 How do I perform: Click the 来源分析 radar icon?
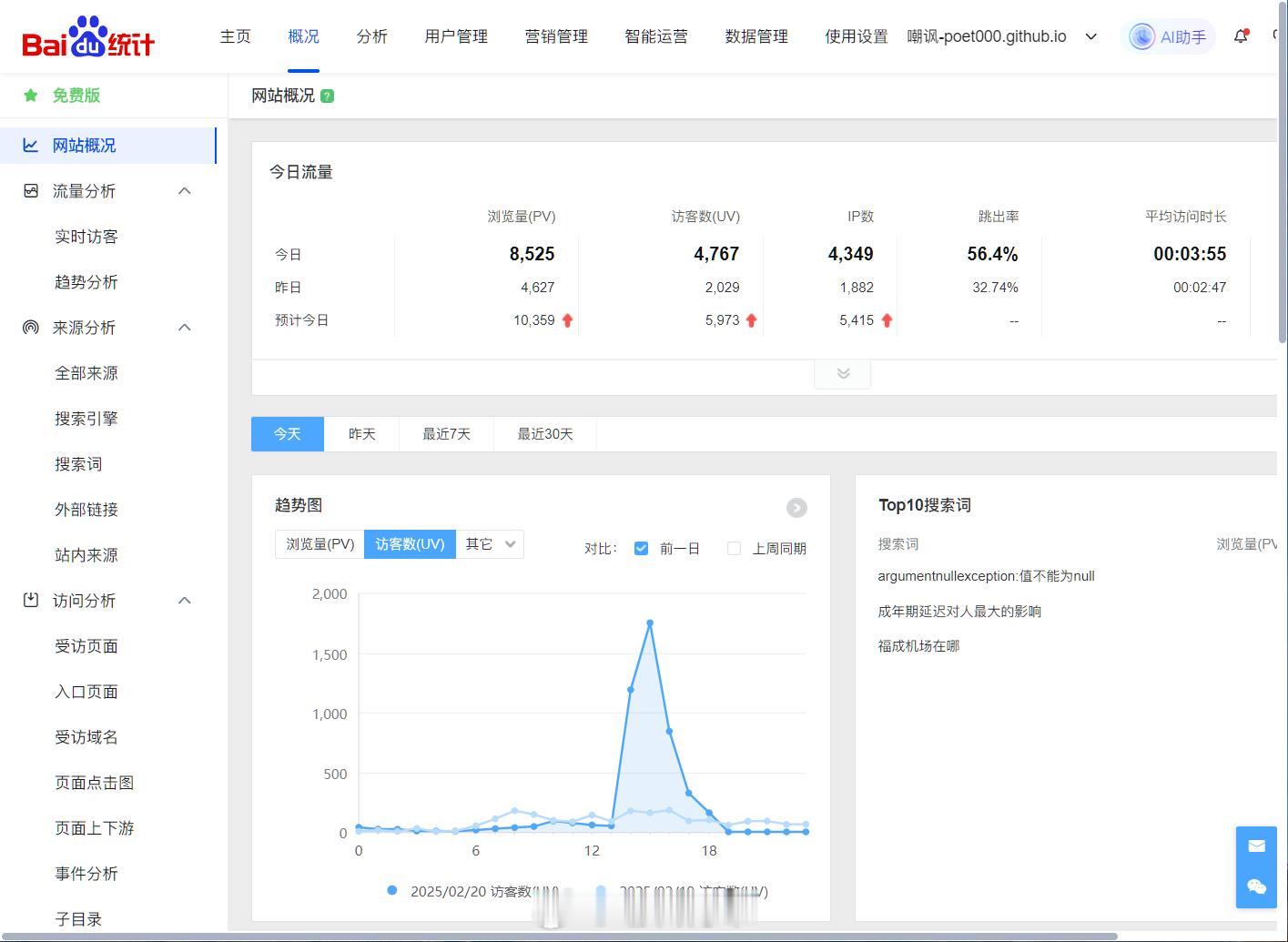pos(31,327)
